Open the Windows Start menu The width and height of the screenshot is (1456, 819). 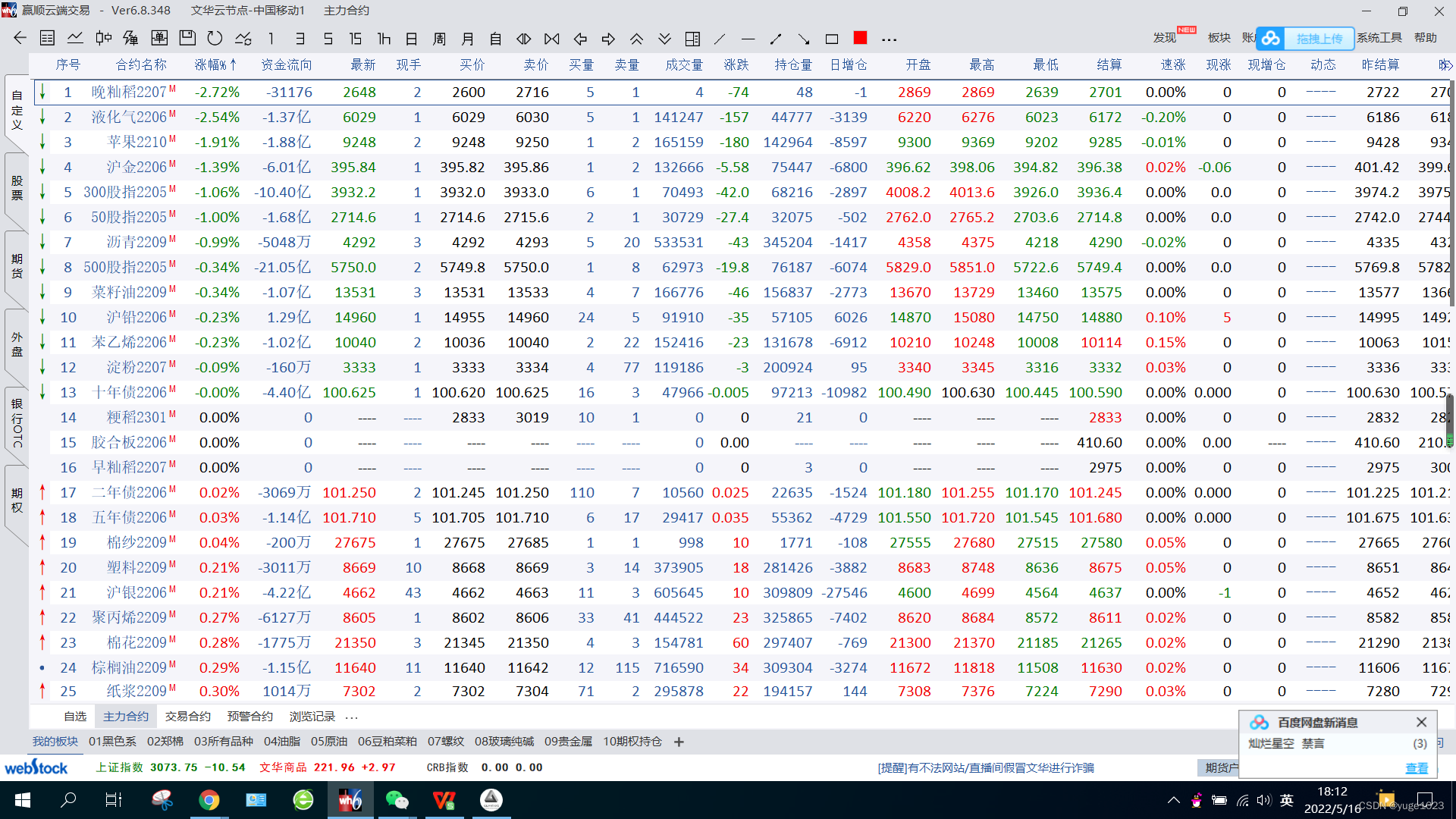pyautogui.click(x=23, y=800)
